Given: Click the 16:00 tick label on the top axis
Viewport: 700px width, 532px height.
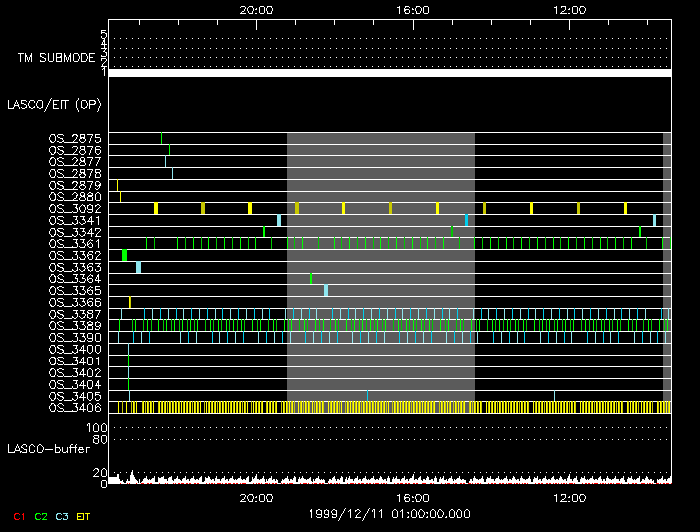Looking at the screenshot, I should tap(413, 9).
